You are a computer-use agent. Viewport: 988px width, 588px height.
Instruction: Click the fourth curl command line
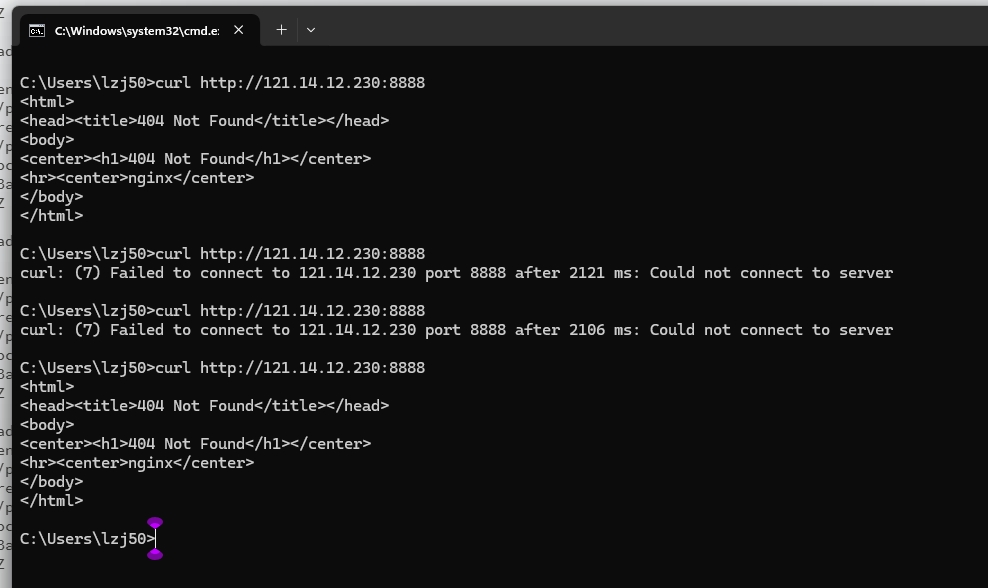[222, 367]
